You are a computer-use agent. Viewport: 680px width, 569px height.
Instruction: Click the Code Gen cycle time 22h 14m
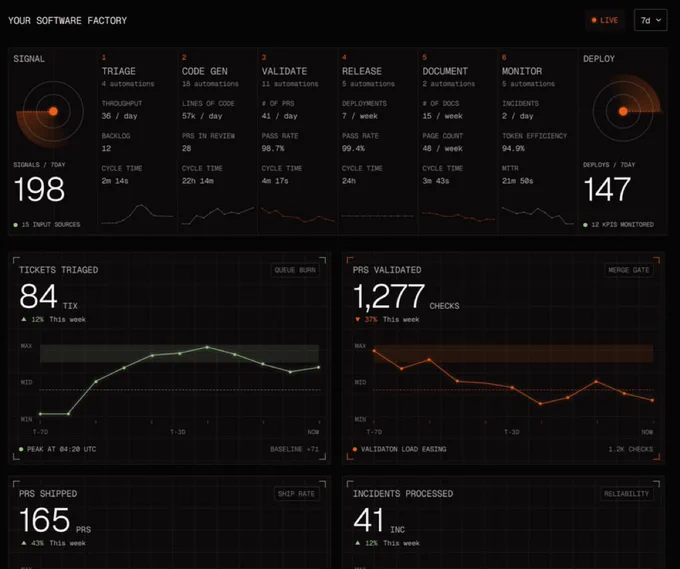coord(198,181)
